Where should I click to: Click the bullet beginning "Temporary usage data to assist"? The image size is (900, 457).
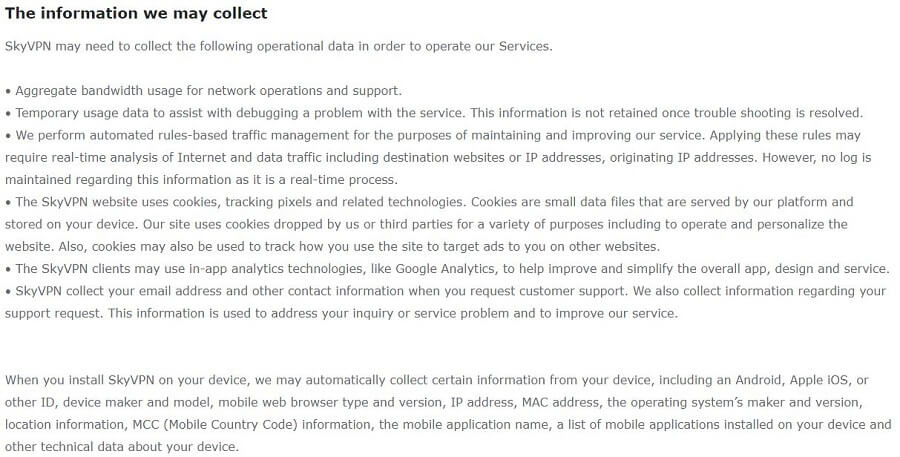(x=434, y=113)
